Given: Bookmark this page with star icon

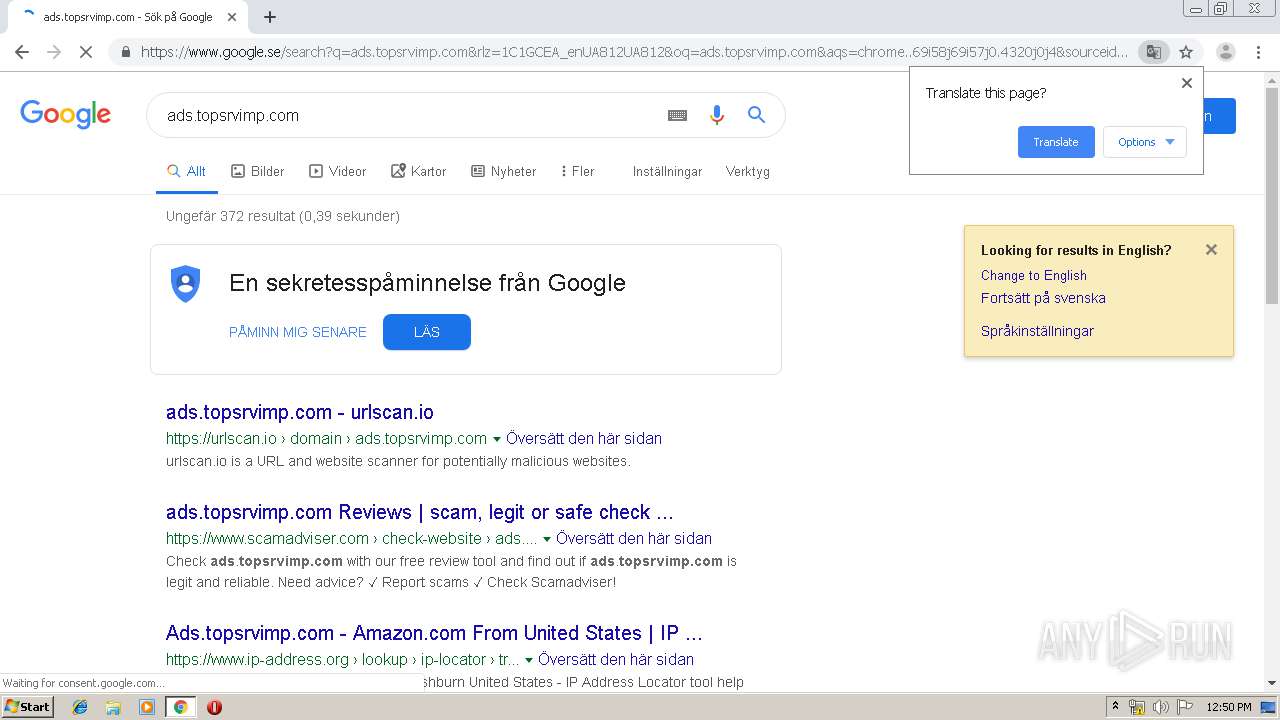Looking at the screenshot, I should 1186,52.
